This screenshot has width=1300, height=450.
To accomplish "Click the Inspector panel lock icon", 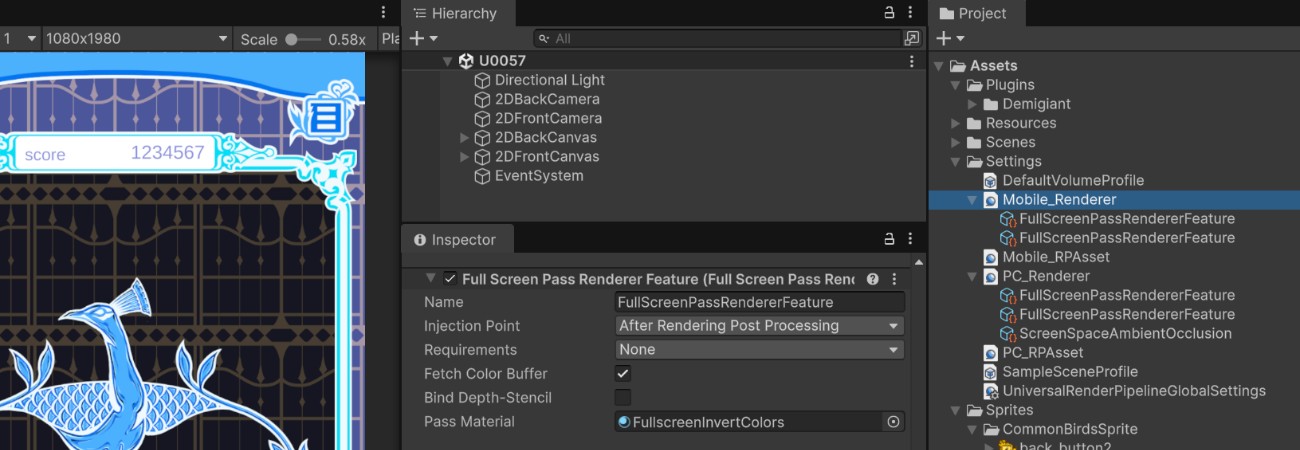I will tap(889, 240).
